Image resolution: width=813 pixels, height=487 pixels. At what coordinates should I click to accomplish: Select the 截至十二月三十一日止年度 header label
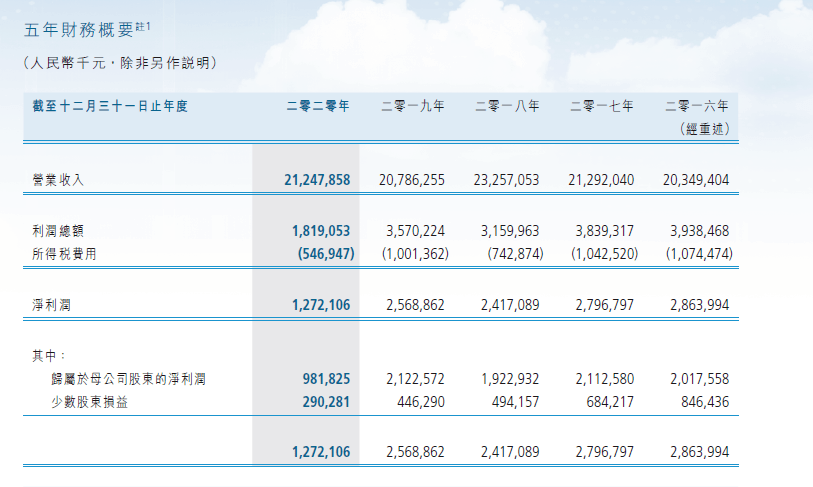pyautogui.click(x=110, y=106)
